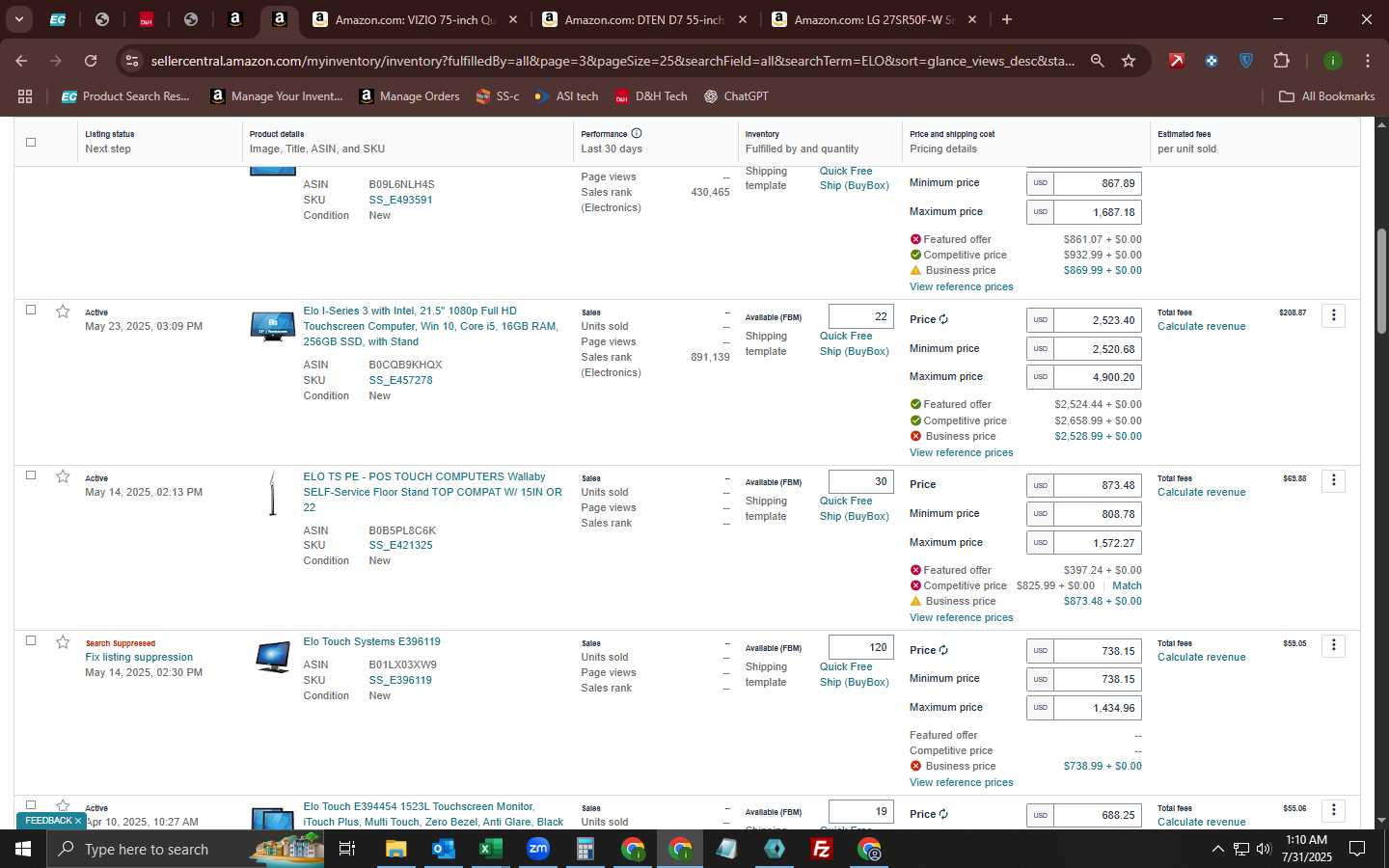Viewport: 1389px width, 868px height.
Task: Open the browser Extensions puzzle icon
Action: (1281, 61)
